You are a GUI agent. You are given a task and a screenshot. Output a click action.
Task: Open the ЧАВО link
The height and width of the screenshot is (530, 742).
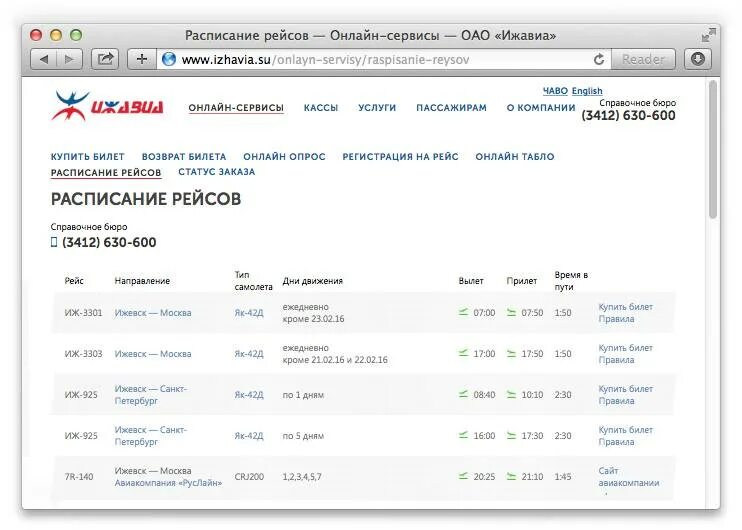[555, 91]
